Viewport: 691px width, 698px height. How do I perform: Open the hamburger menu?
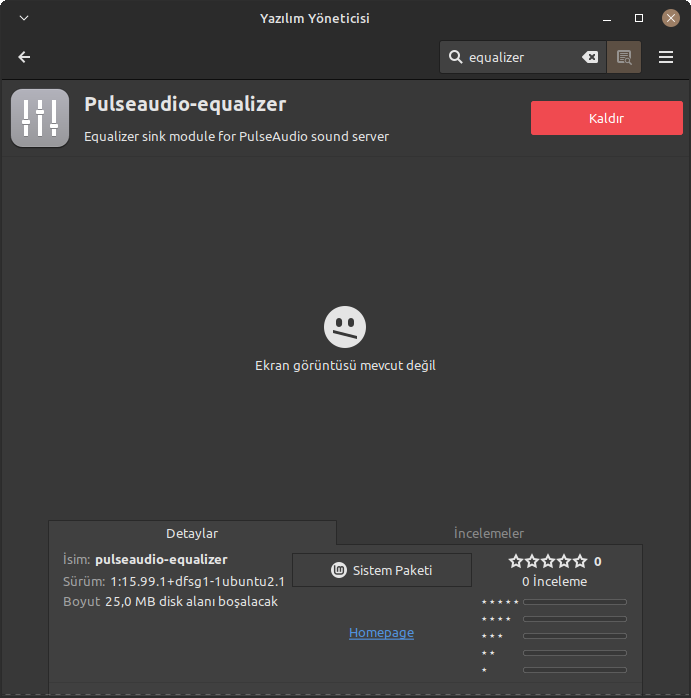coord(666,57)
